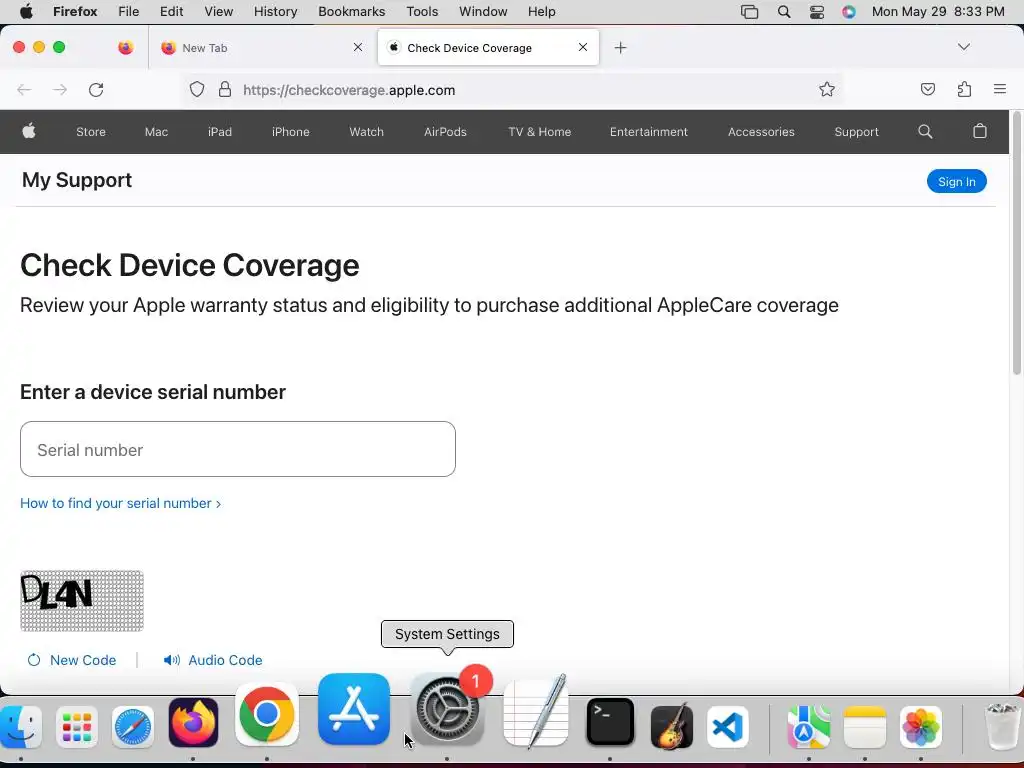The width and height of the screenshot is (1024, 768).
Task: Request a New Code captcha
Action: pyautogui.click(x=72, y=660)
